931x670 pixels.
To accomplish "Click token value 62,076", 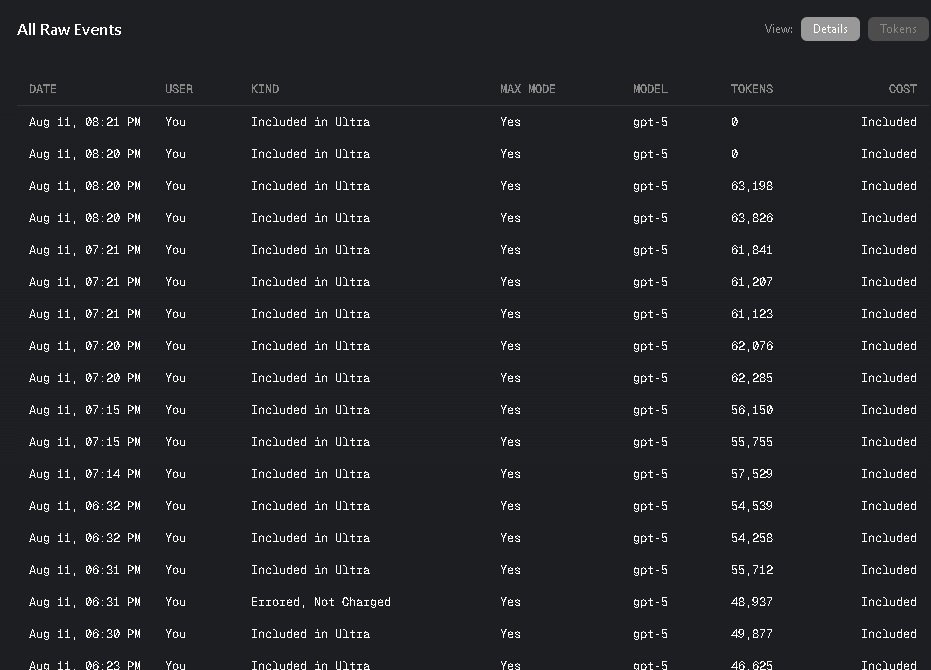I will click(x=752, y=346).
